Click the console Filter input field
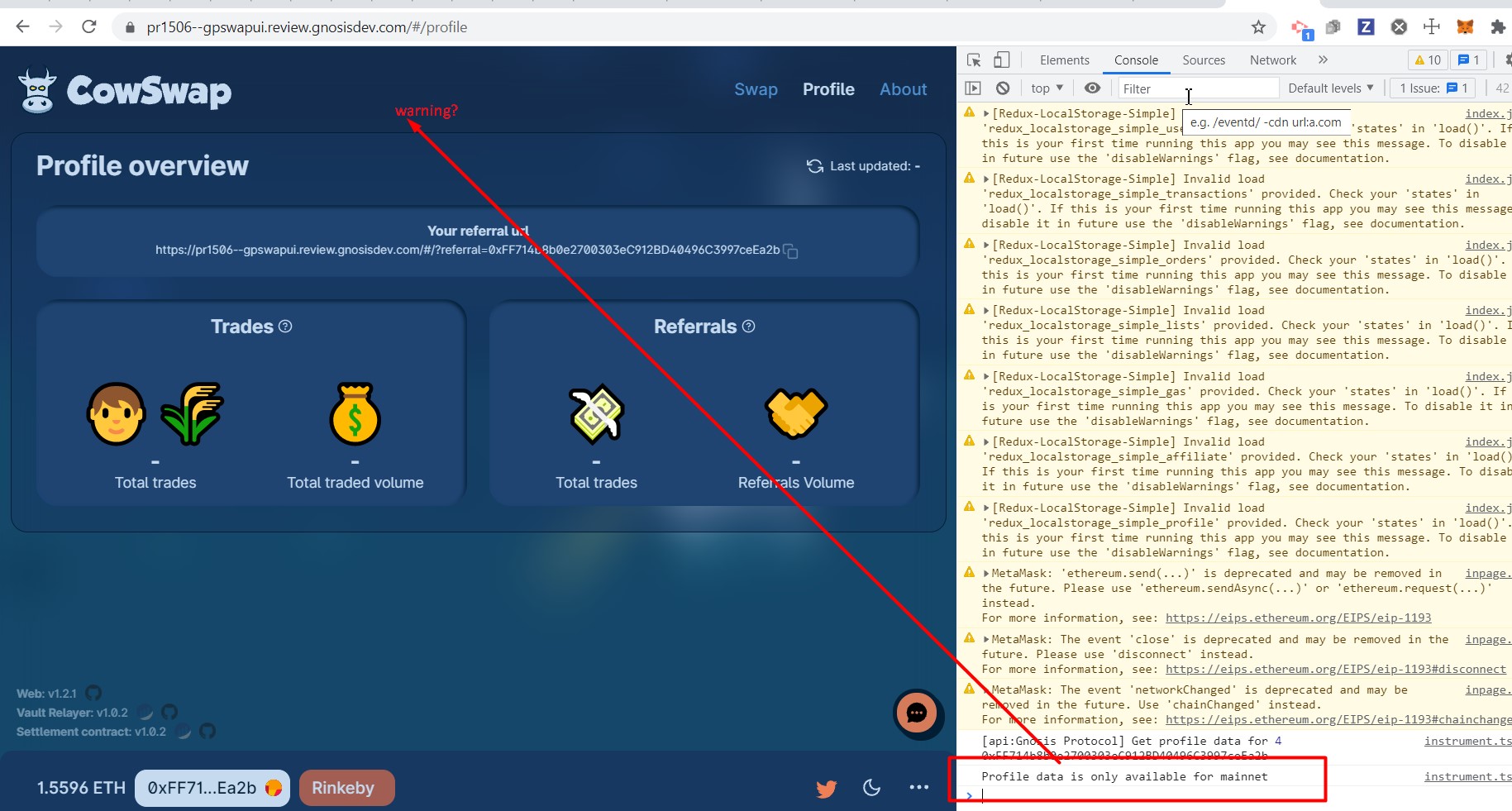The height and width of the screenshot is (811, 1512). point(1199,88)
